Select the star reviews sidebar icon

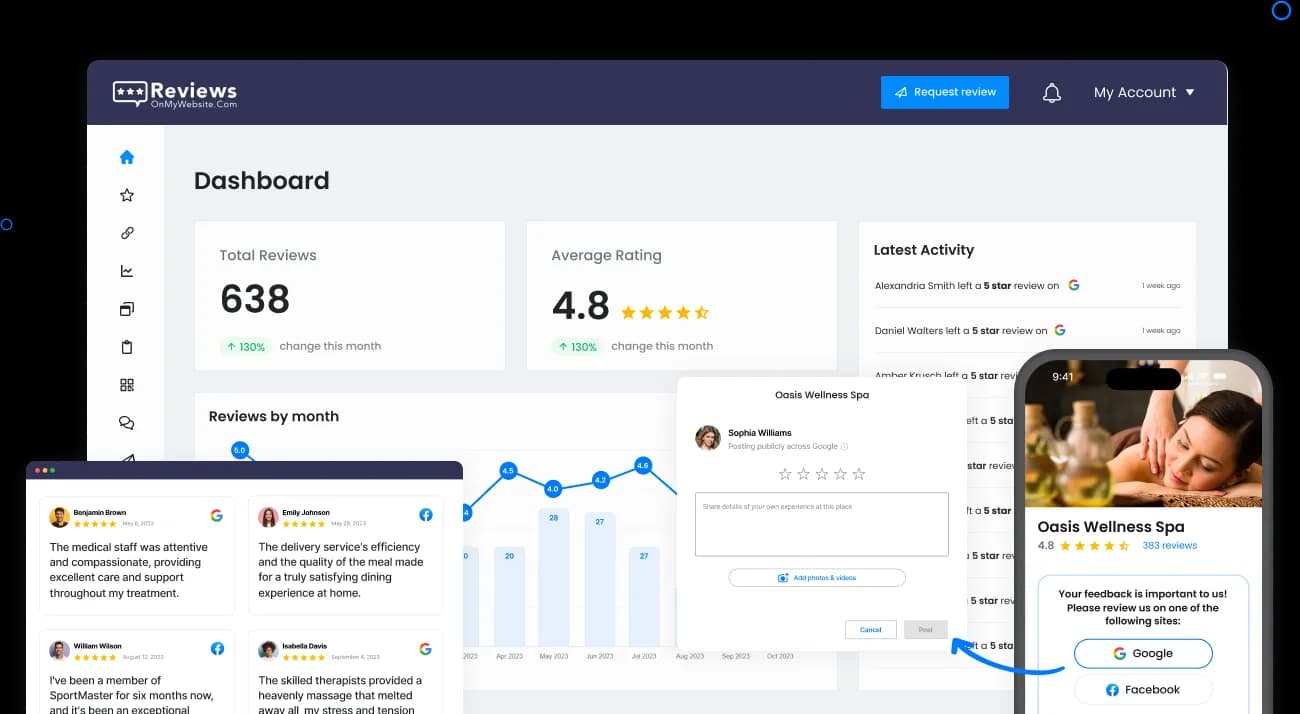(127, 195)
